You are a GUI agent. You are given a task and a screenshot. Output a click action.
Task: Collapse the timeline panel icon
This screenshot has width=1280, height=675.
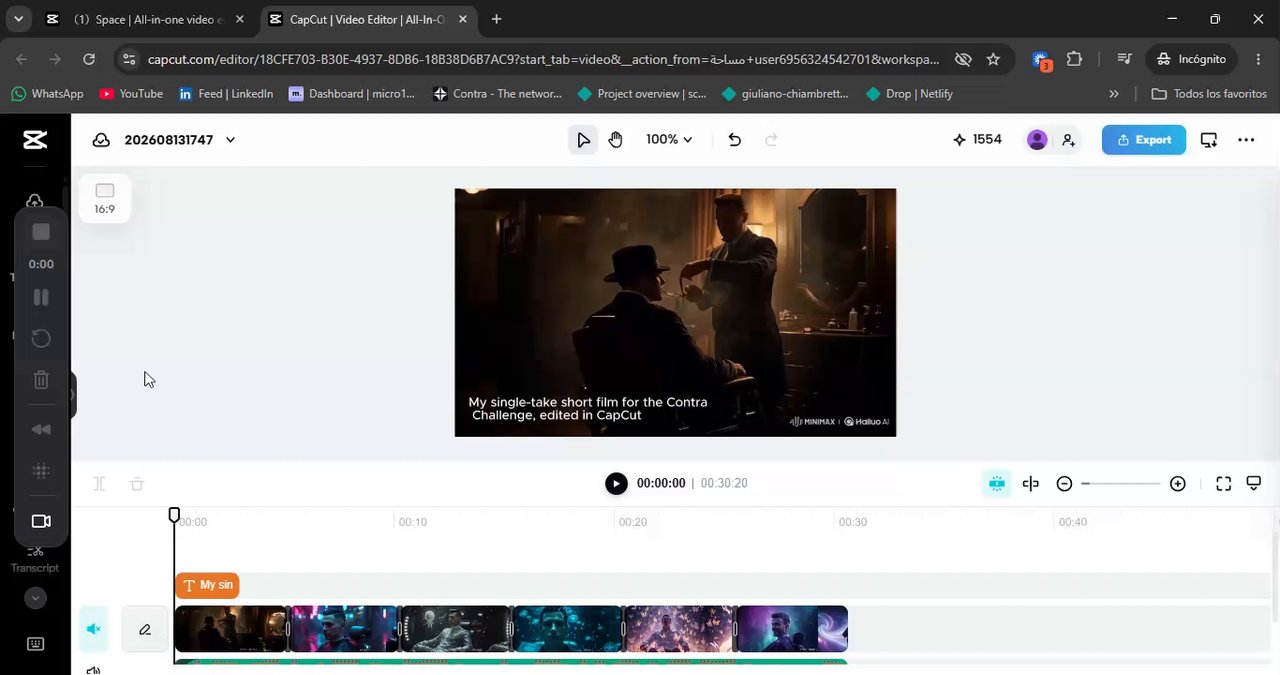click(1254, 484)
